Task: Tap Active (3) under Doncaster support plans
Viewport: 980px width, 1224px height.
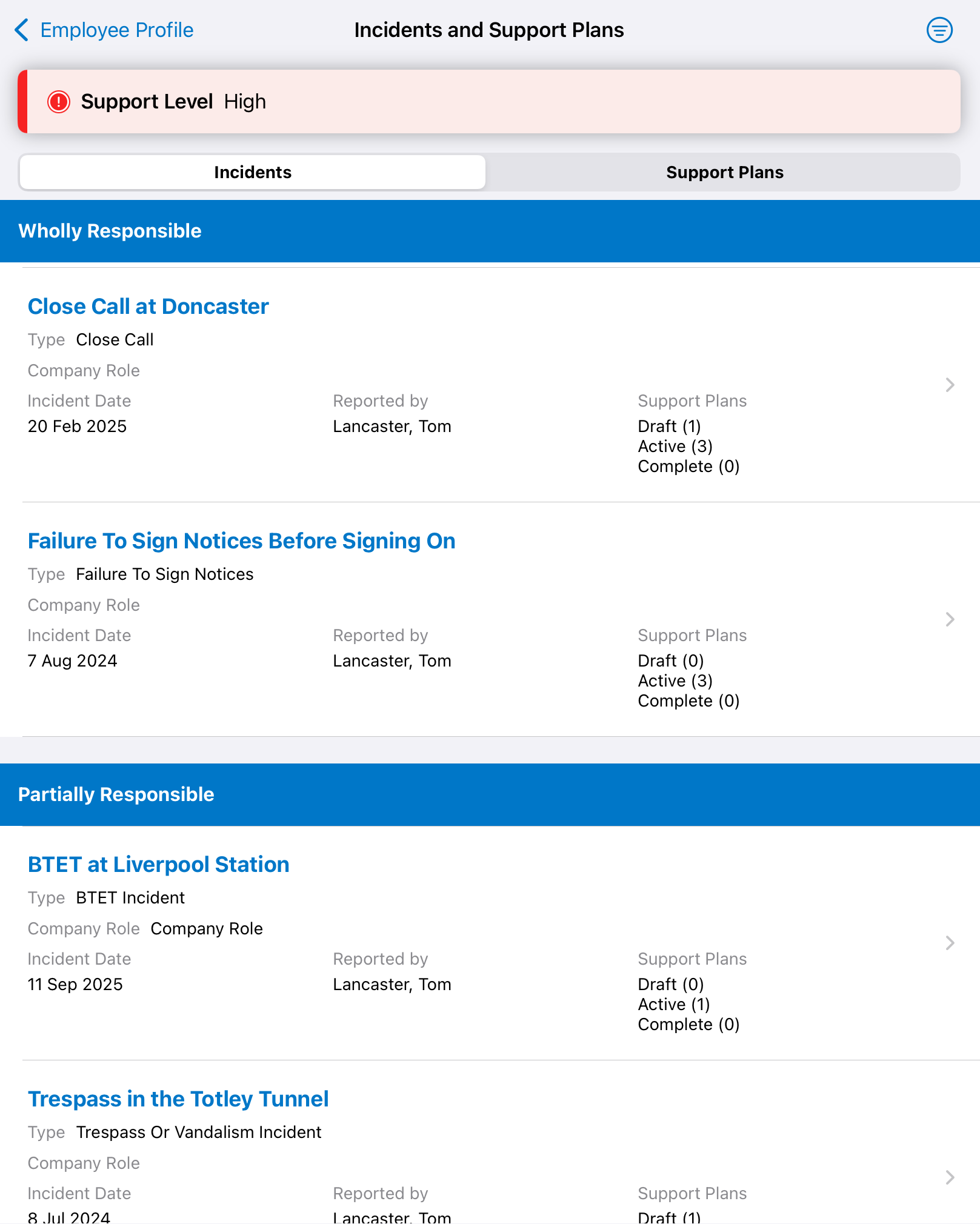Action: [x=675, y=447]
